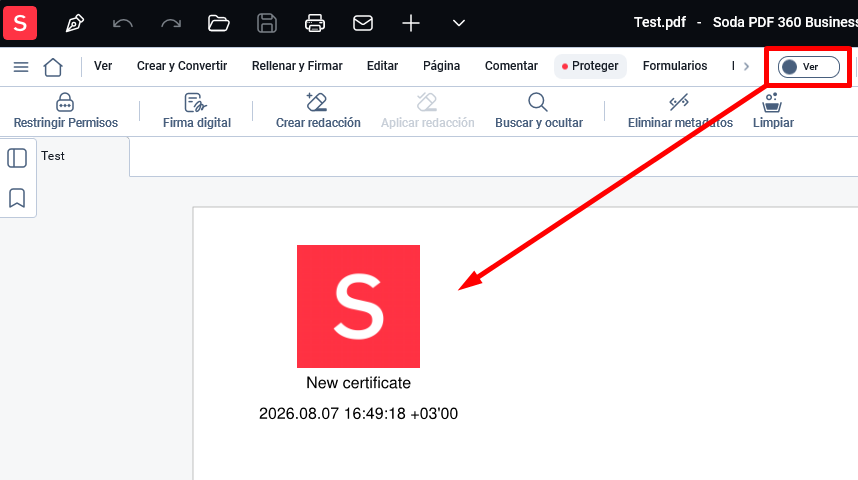Open a file with the folder icon
Viewport: 858px width, 480px height.
point(218,23)
